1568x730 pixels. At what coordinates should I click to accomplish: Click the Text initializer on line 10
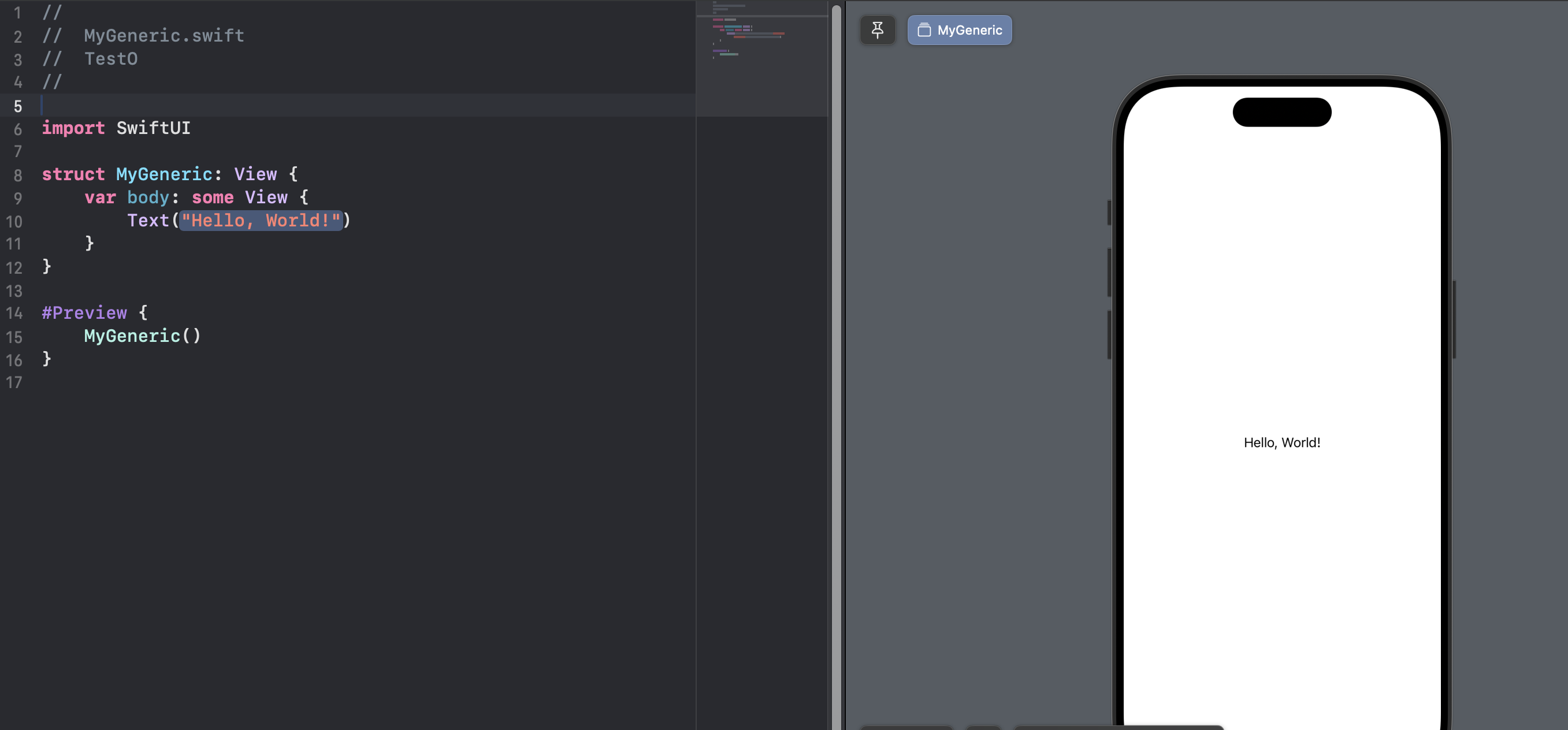(148, 220)
